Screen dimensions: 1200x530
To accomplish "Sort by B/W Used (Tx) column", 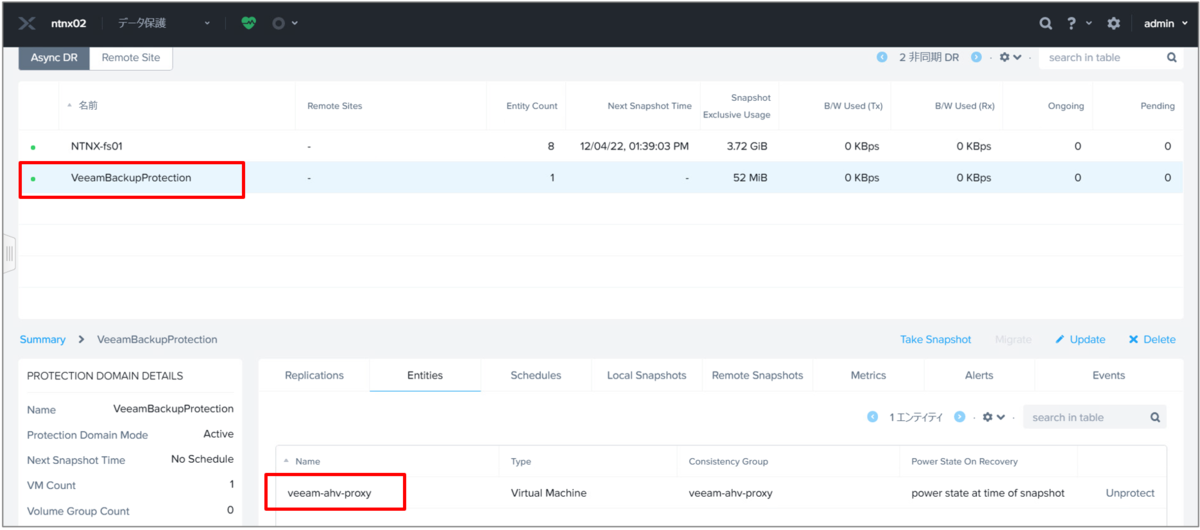I will pos(853,106).
